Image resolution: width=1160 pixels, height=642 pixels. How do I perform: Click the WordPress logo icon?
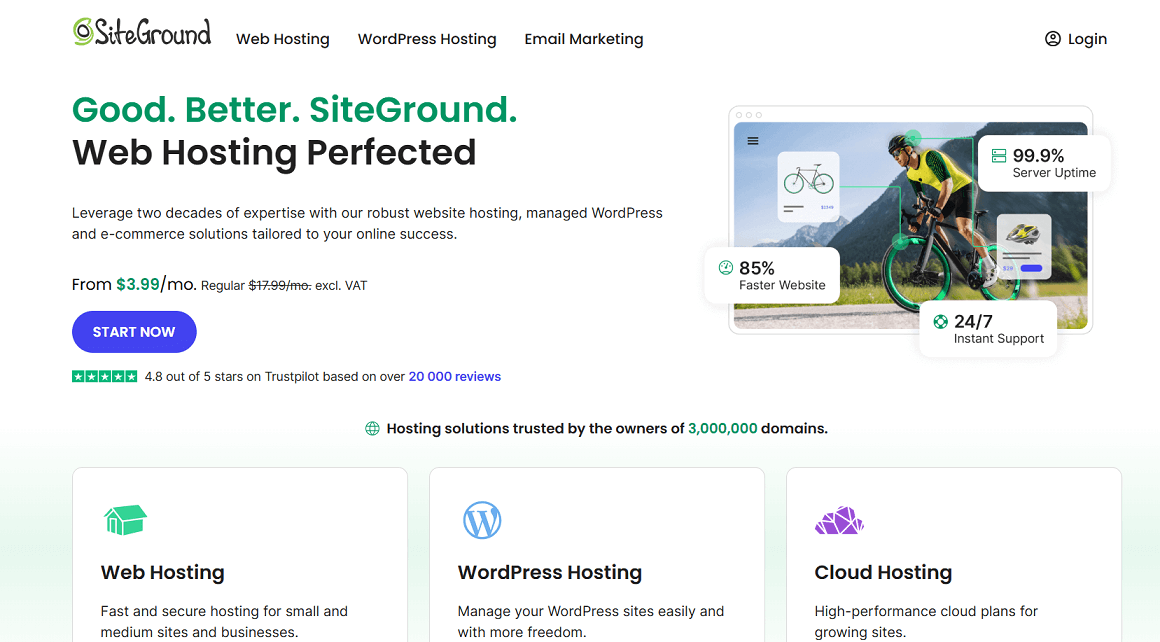[483, 520]
